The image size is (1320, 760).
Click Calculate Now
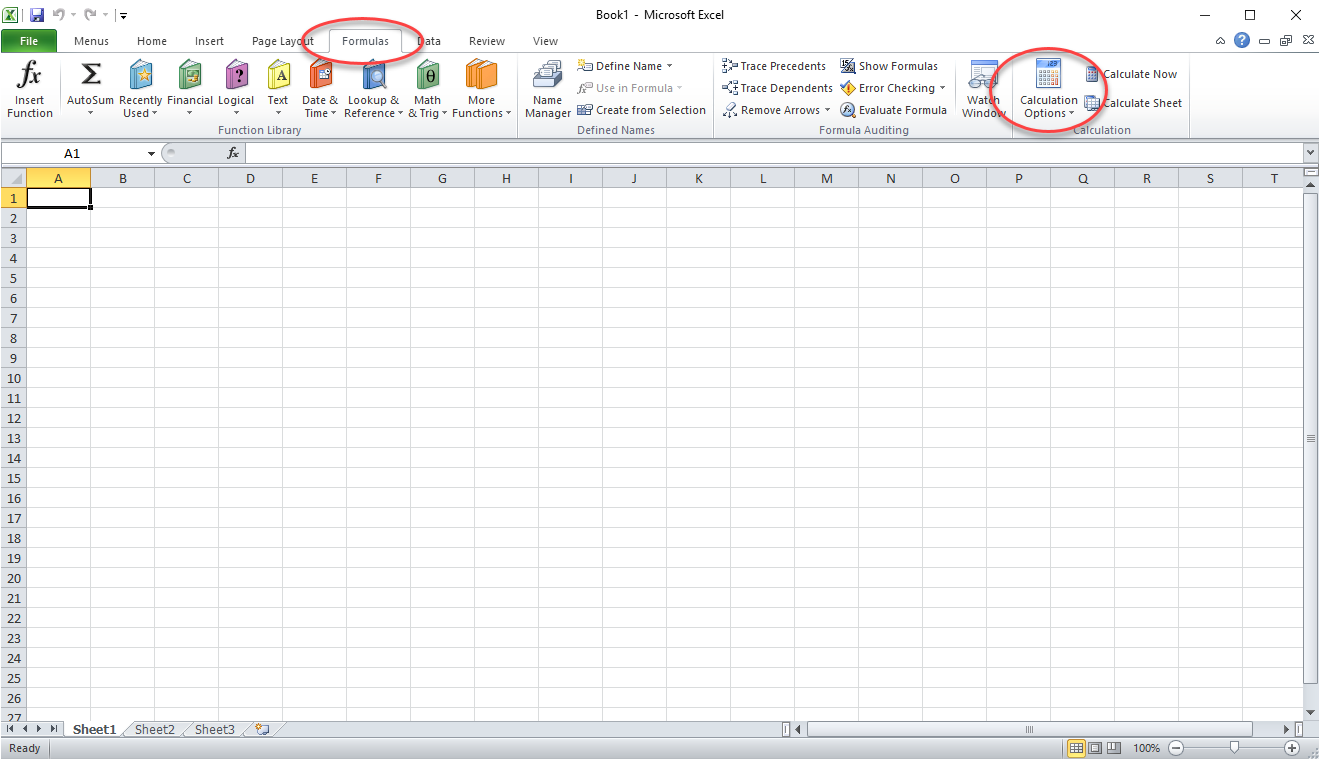tap(1131, 74)
